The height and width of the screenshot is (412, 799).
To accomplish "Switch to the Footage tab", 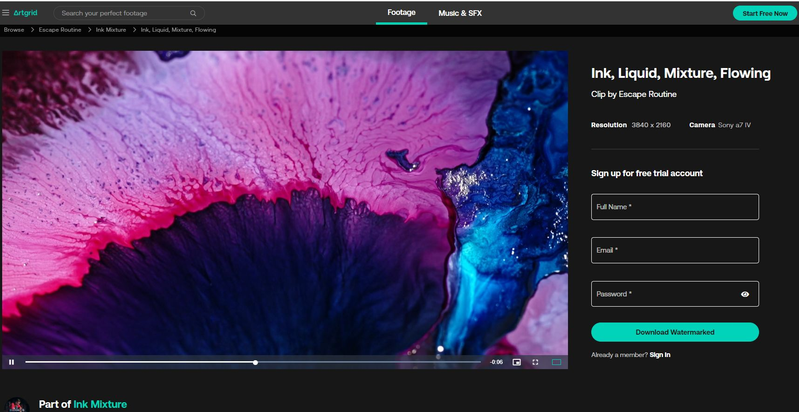I will point(401,13).
